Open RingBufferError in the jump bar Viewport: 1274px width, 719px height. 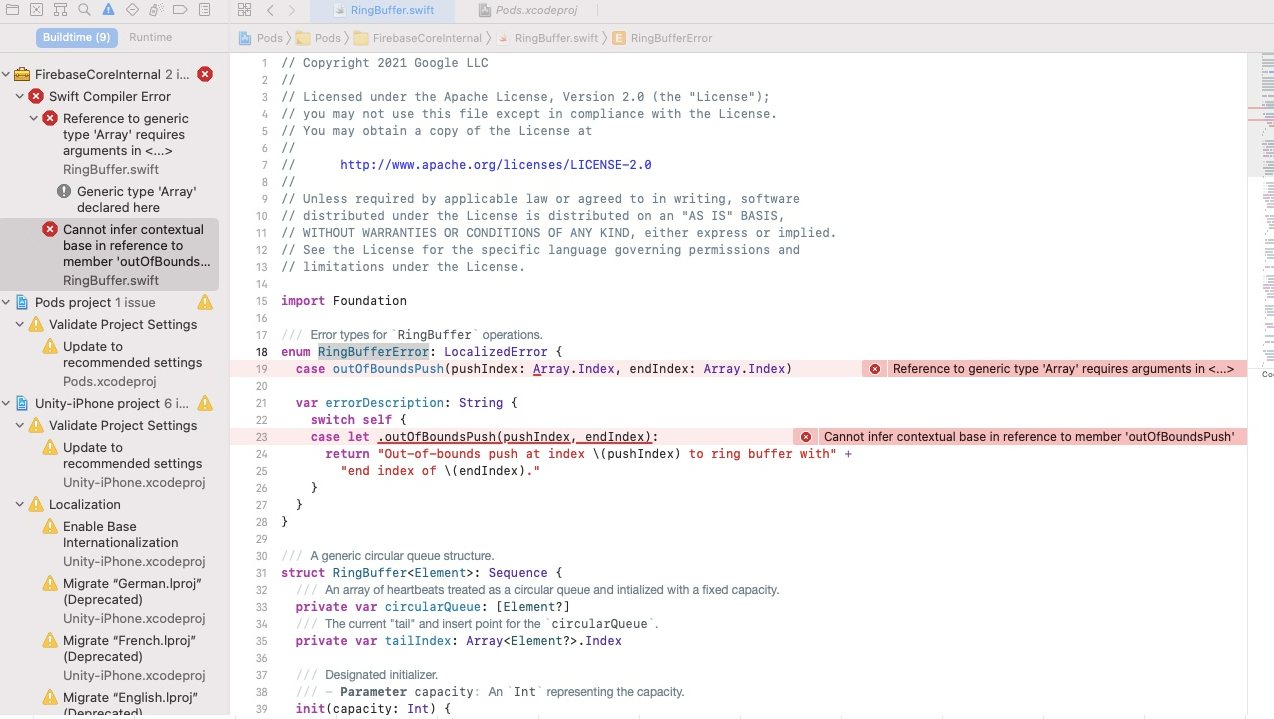point(668,38)
